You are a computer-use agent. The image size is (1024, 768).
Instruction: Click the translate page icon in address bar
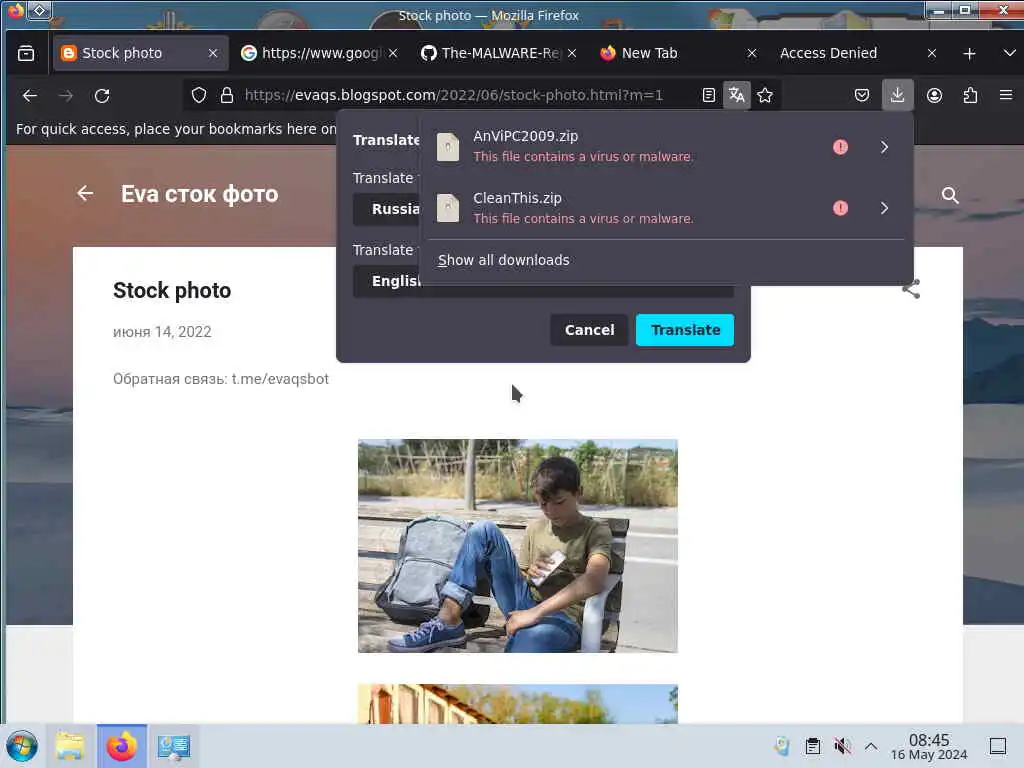tap(737, 95)
